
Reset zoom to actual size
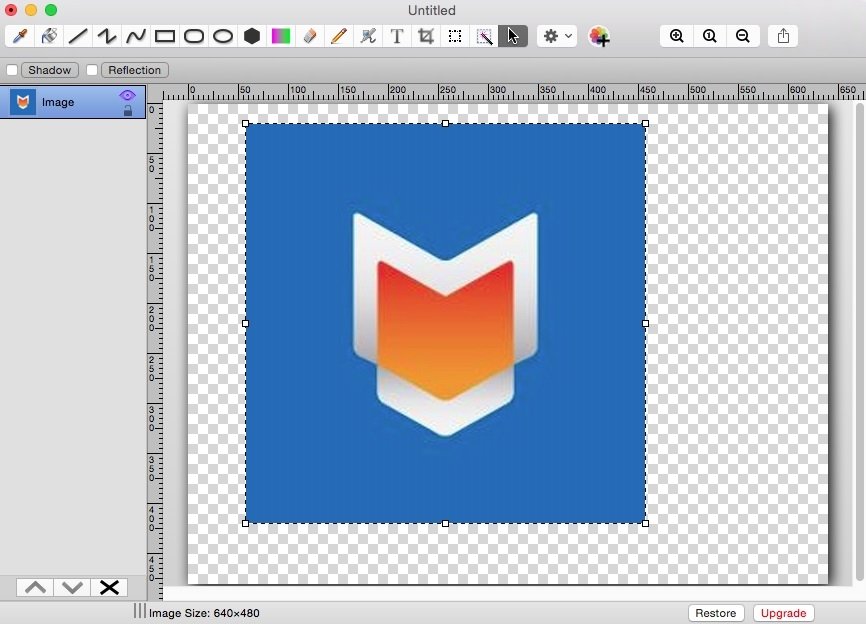710,36
